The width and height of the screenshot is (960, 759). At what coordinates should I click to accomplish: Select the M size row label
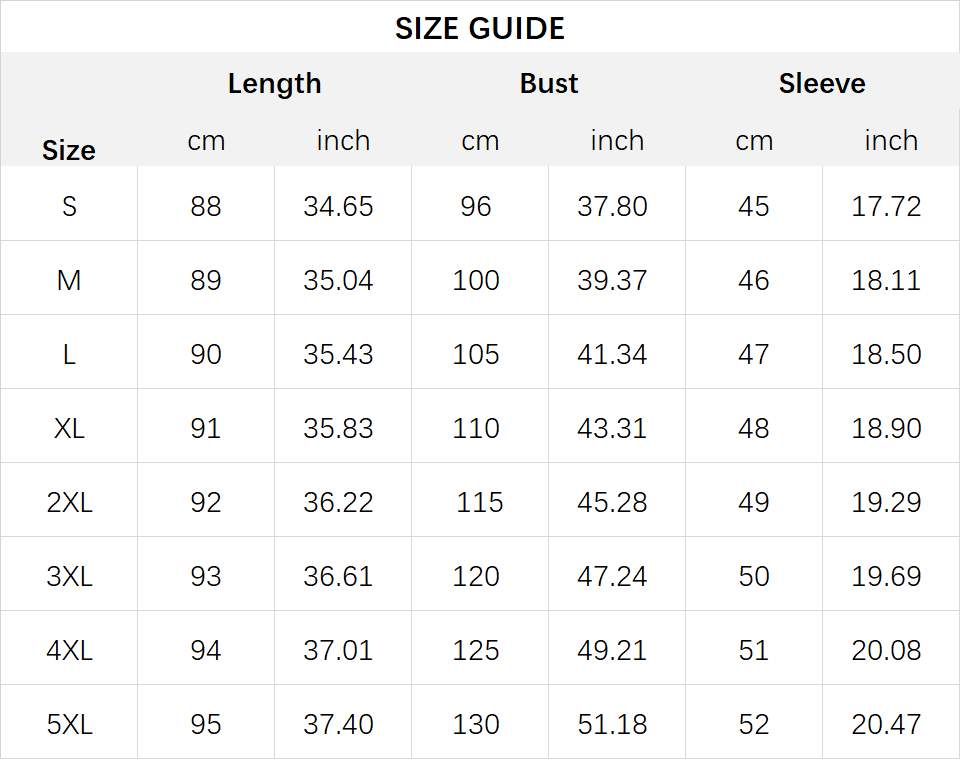pyautogui.click(x=69, y=281)
